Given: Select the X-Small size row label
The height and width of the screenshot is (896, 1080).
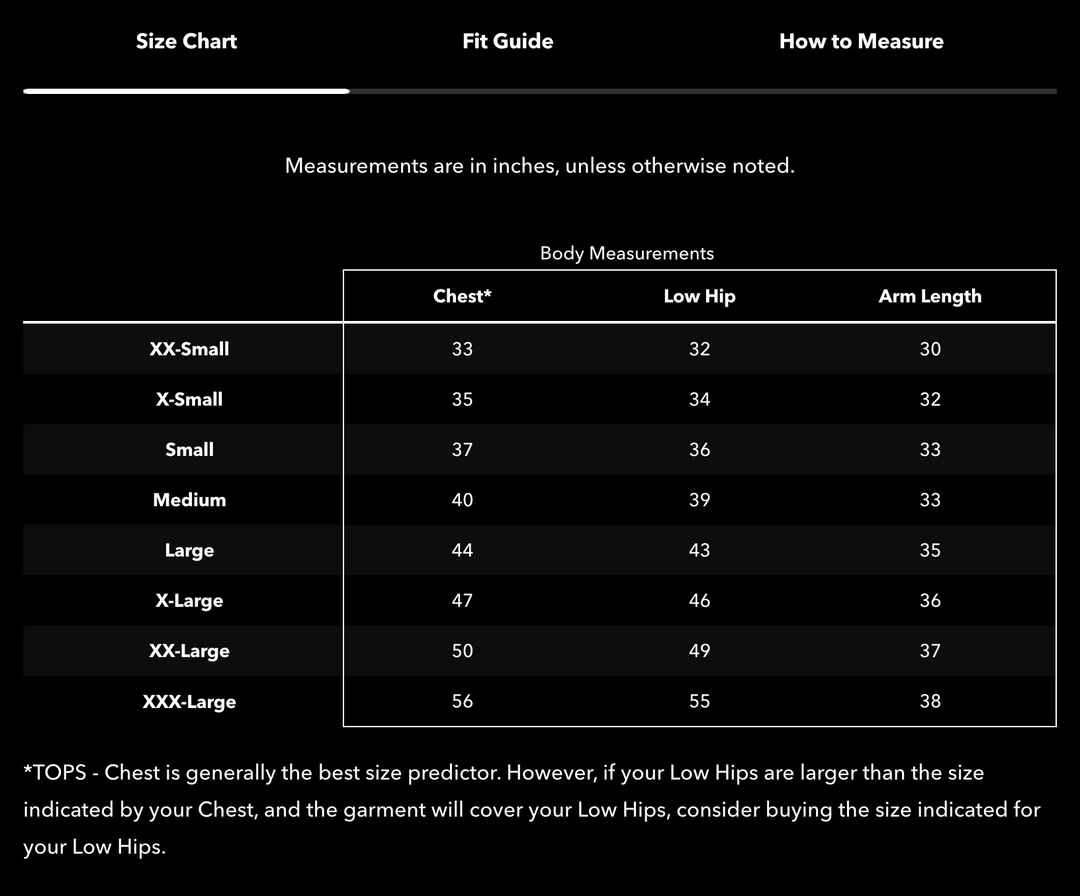Looking at the screenshot, I should pyautogui.click(x=189, y=399).
